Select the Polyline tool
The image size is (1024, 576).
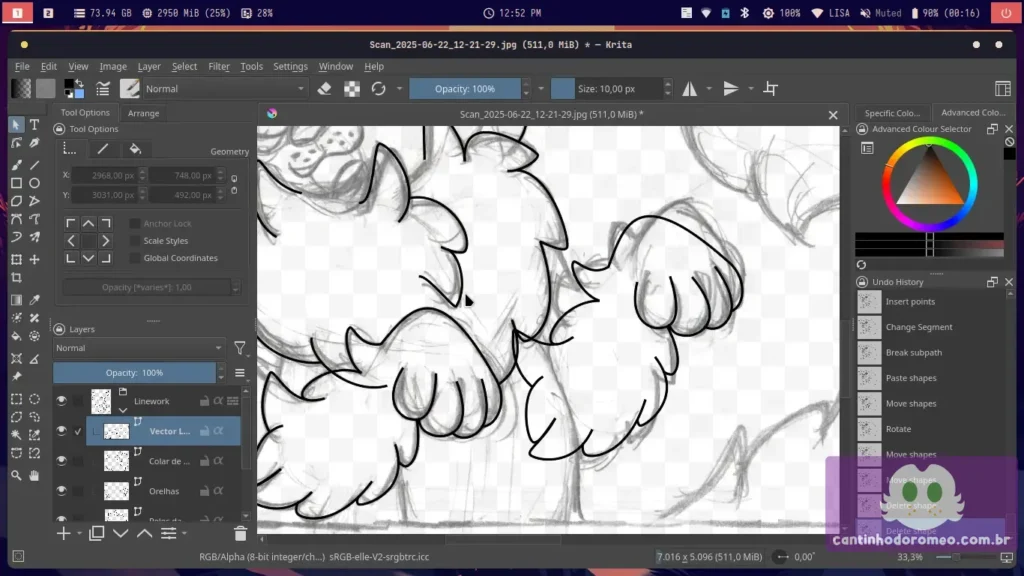point(35,201)
